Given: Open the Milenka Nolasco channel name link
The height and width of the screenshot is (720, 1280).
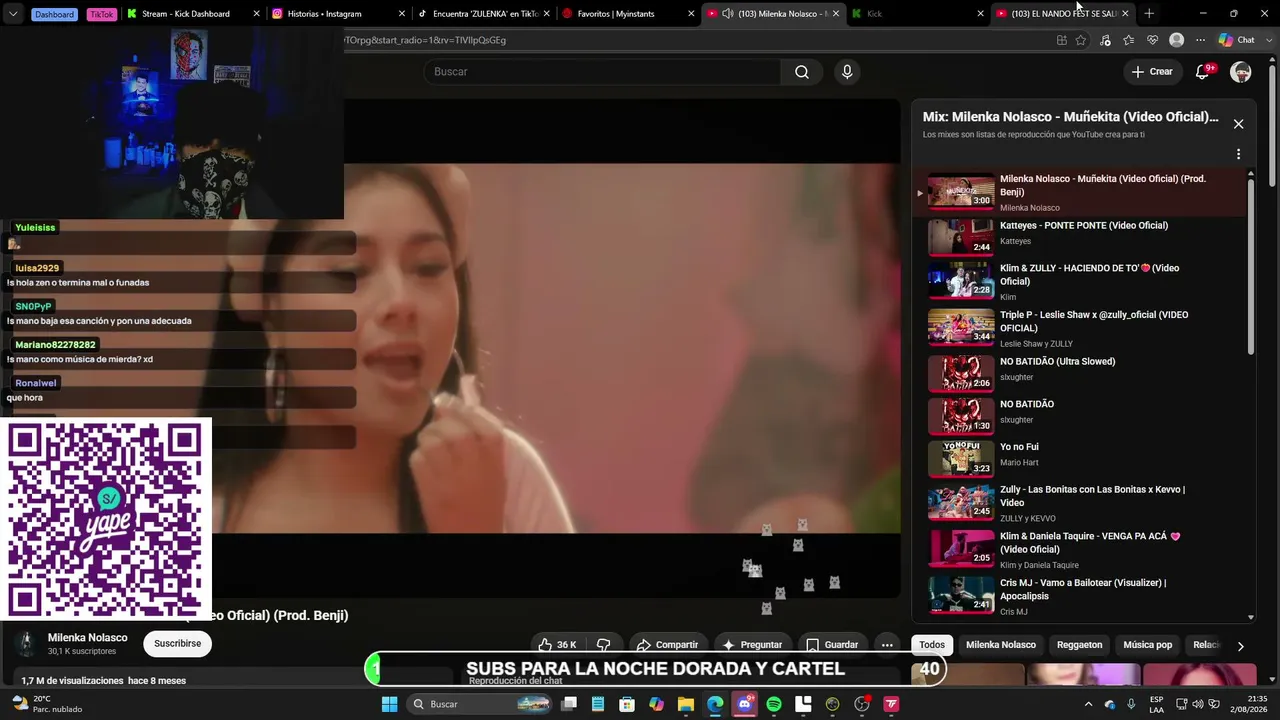Looking at the screenshot, I should pos(88,638).
